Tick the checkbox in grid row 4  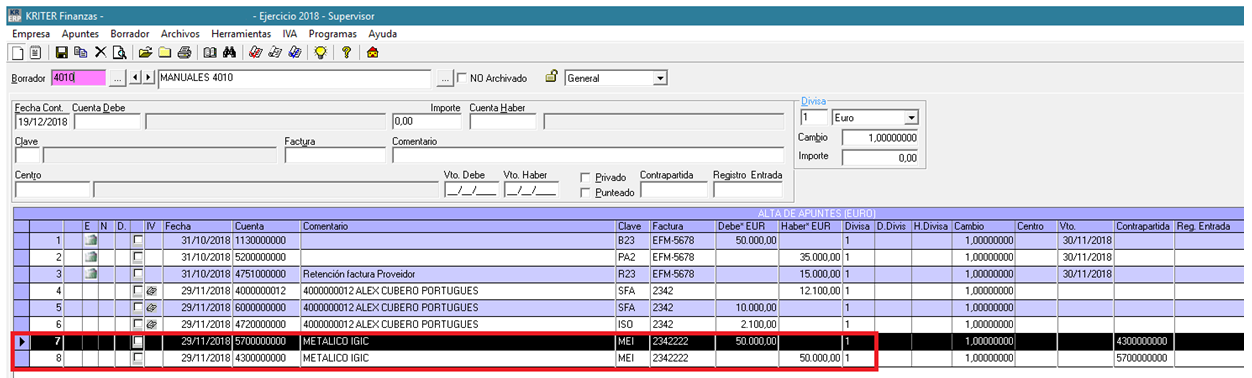[138, 290]
